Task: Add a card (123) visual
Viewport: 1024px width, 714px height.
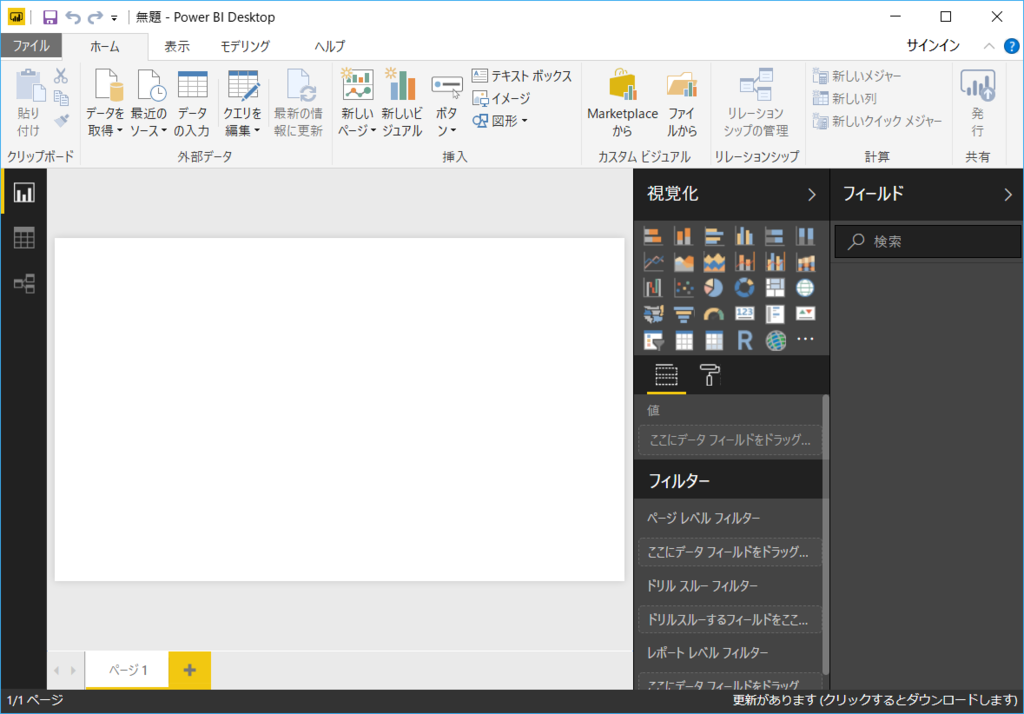Action: coord(744,314)
